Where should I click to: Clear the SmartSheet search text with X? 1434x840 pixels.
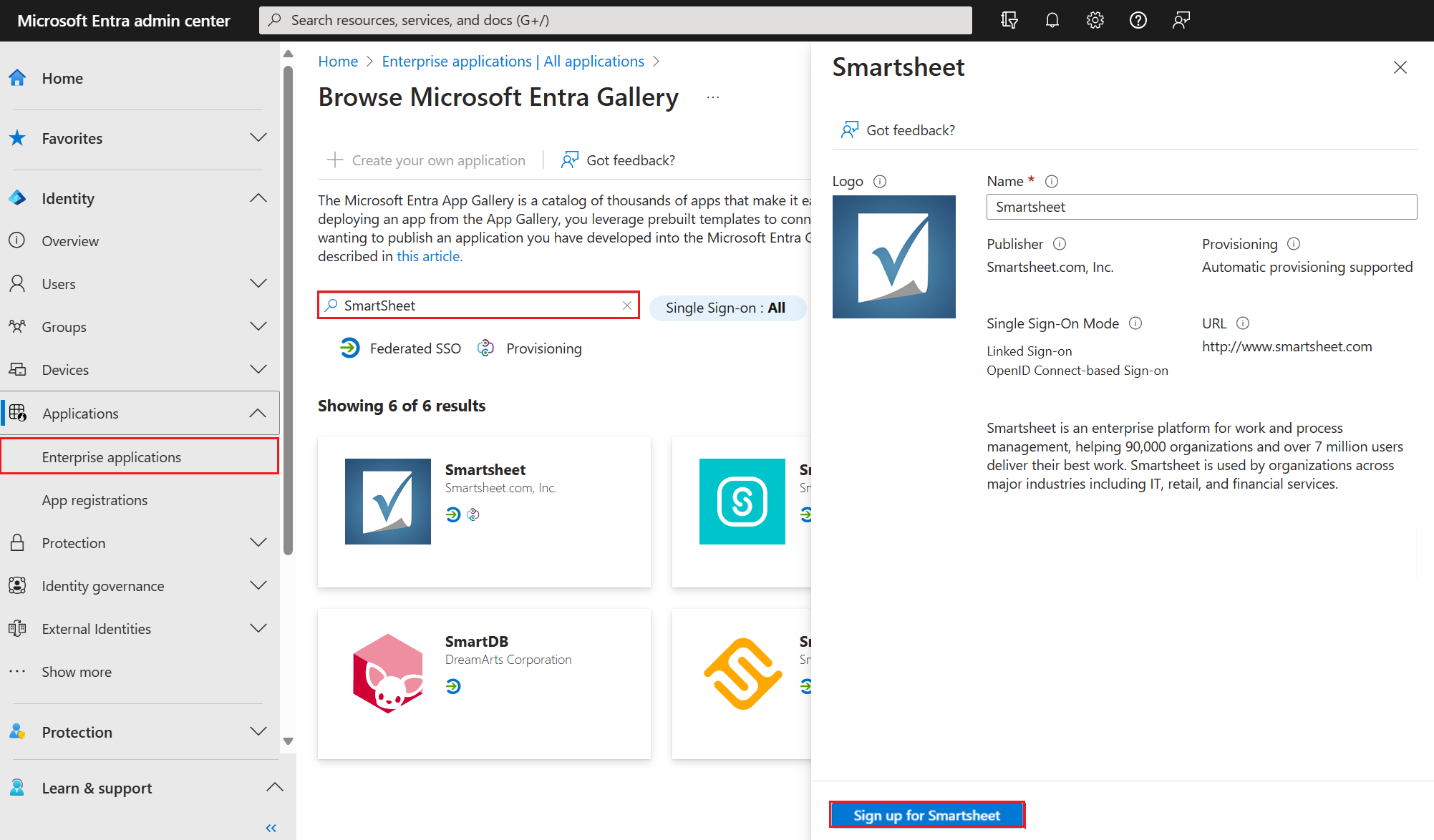[626, 306]
